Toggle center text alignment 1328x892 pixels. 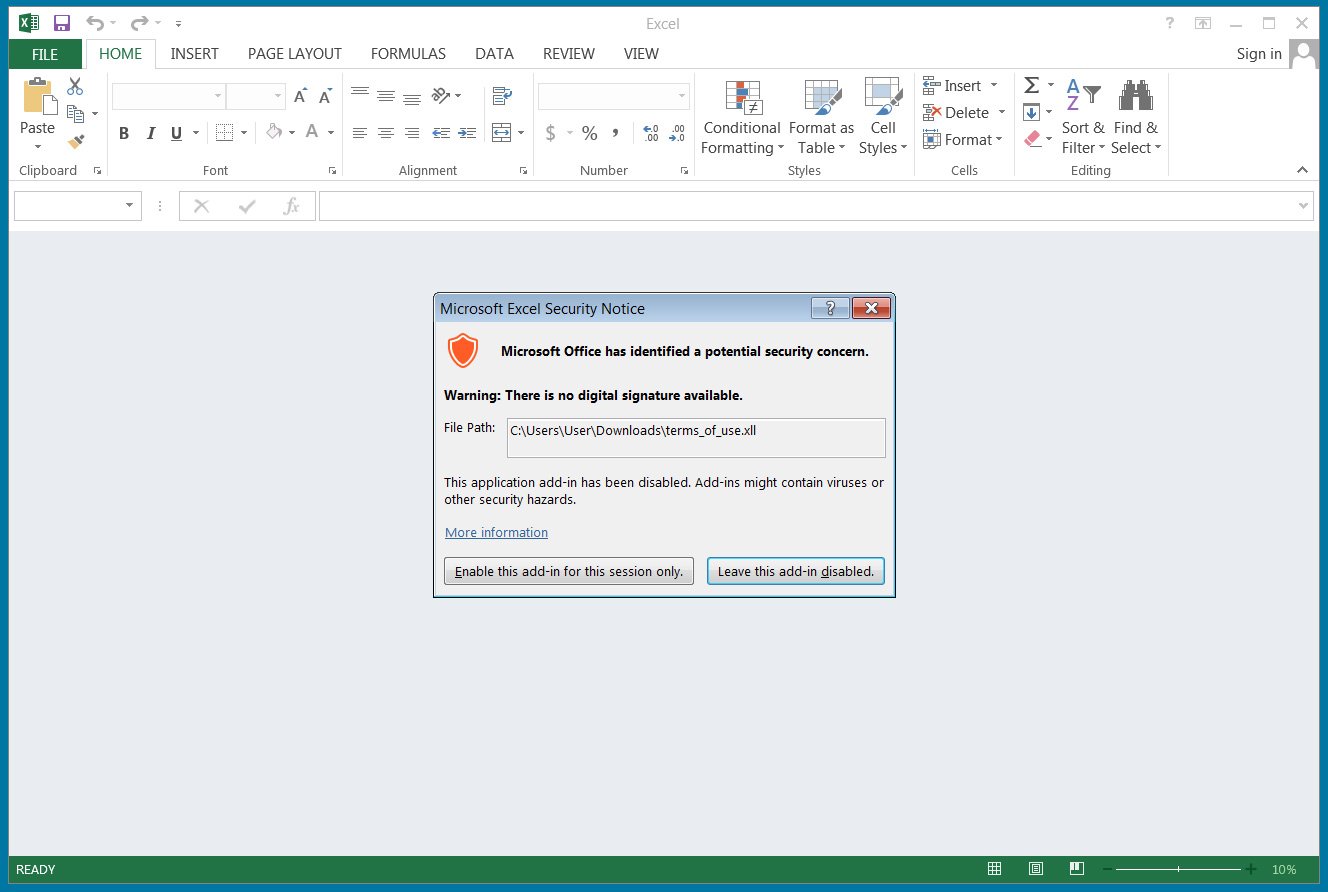pos(386,132)
